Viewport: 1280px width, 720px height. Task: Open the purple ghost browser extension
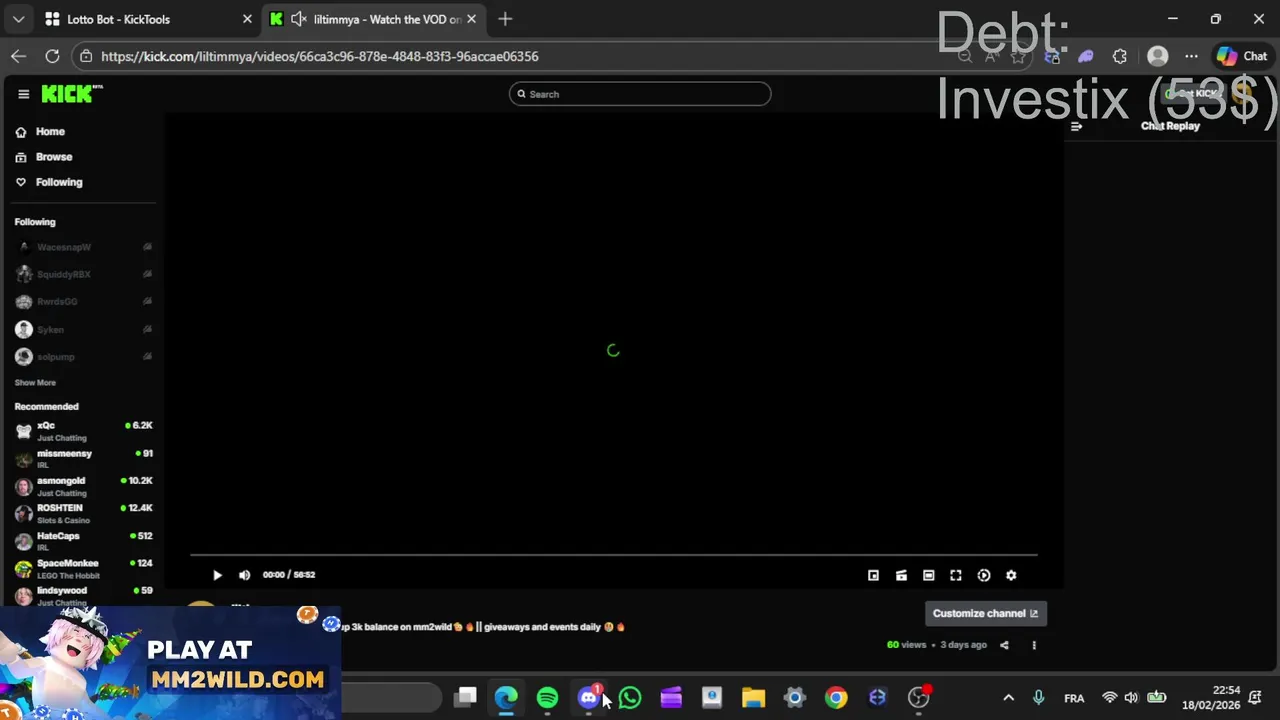(1086, 56)
